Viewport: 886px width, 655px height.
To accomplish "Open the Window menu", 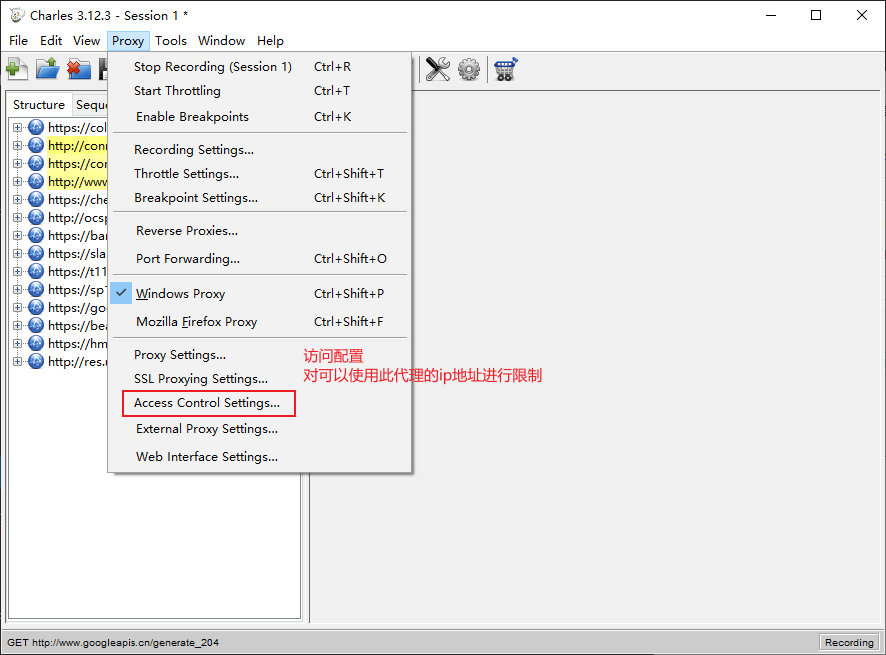I will coord(222,41).
